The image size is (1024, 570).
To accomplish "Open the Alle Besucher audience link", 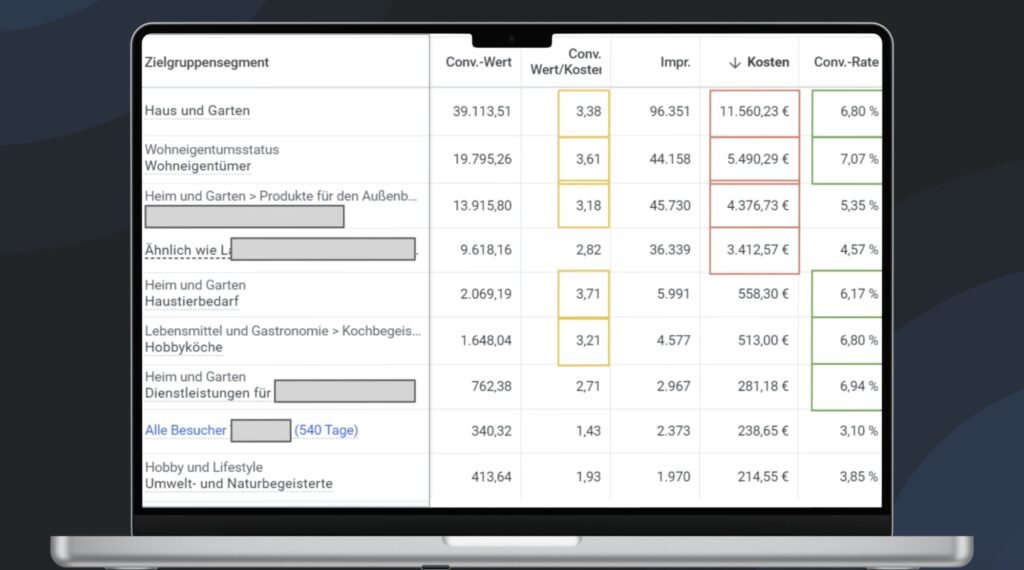I will click(185, 430).
